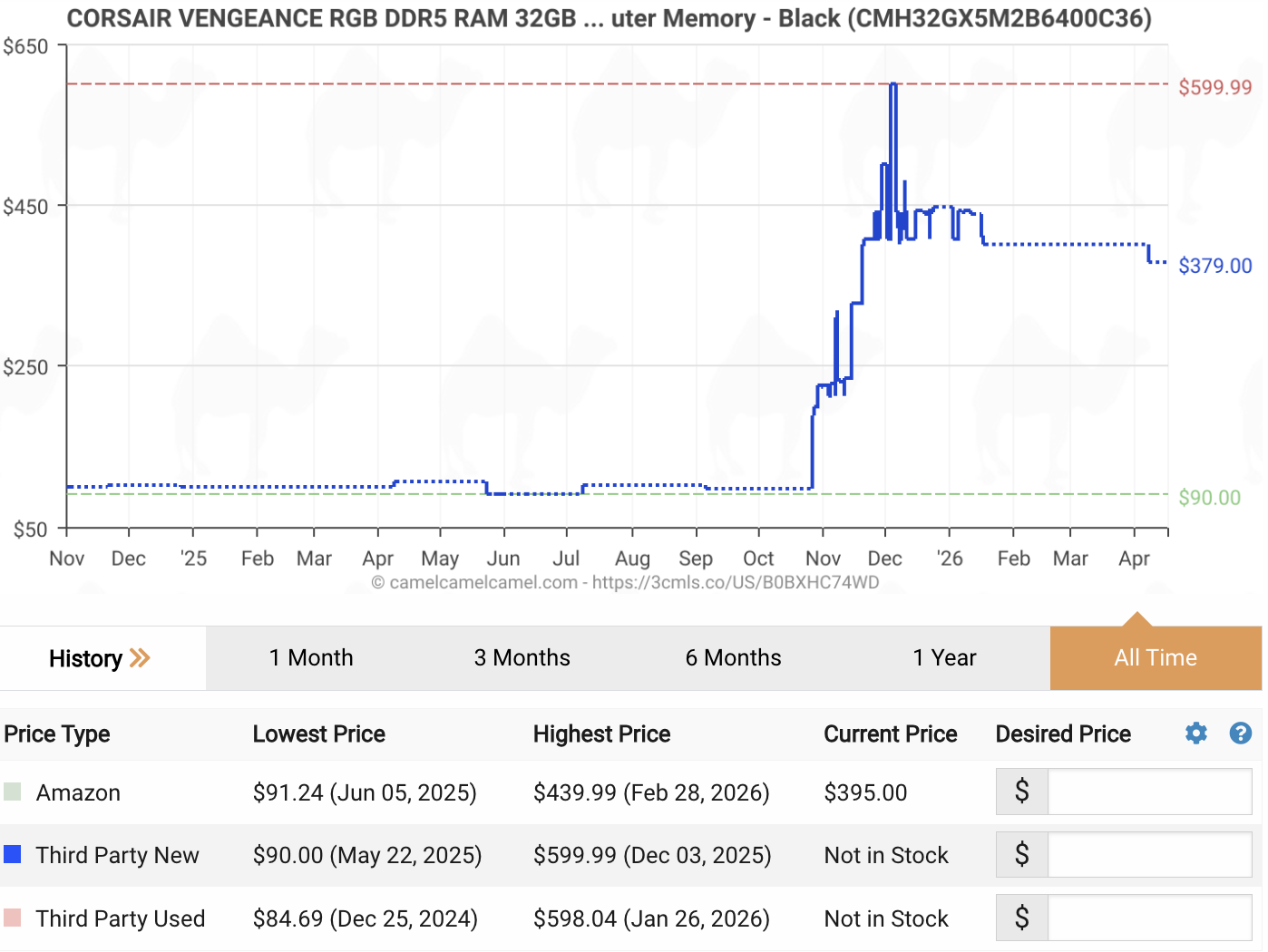Open the desired price settings gear
The image size is (1268, 952).
[1196, 733]
